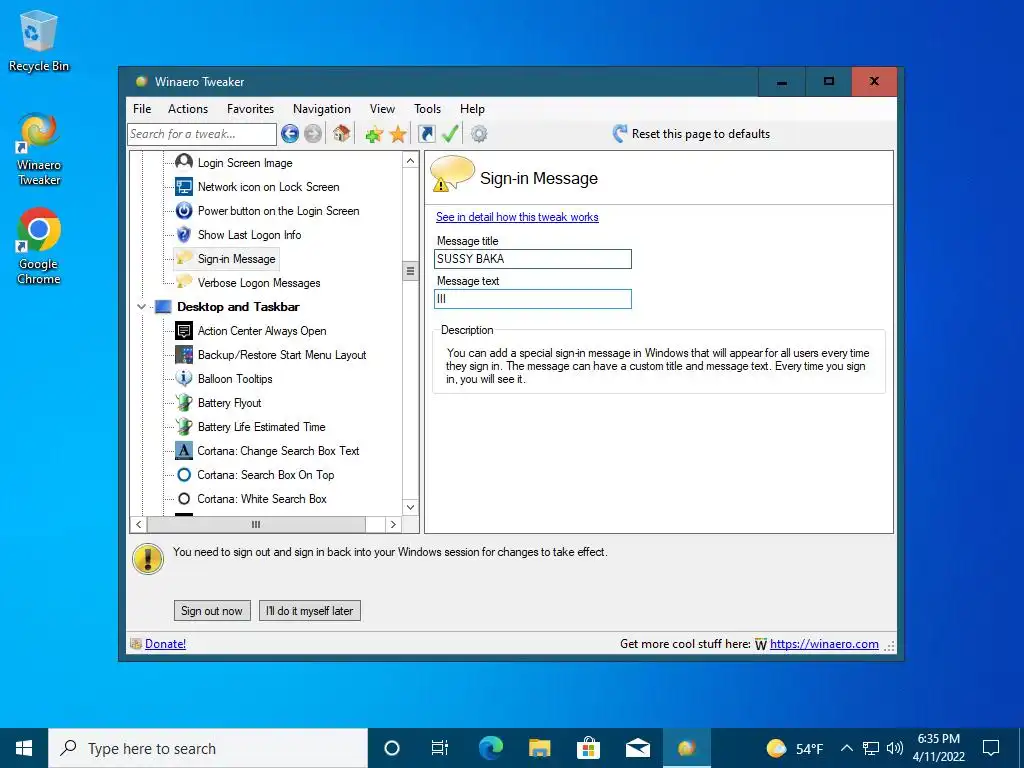Viewport: 1024px width, 768px height.
Task: Click the Sign out now button
Action: pyautogui.click(x=212, y=611)
